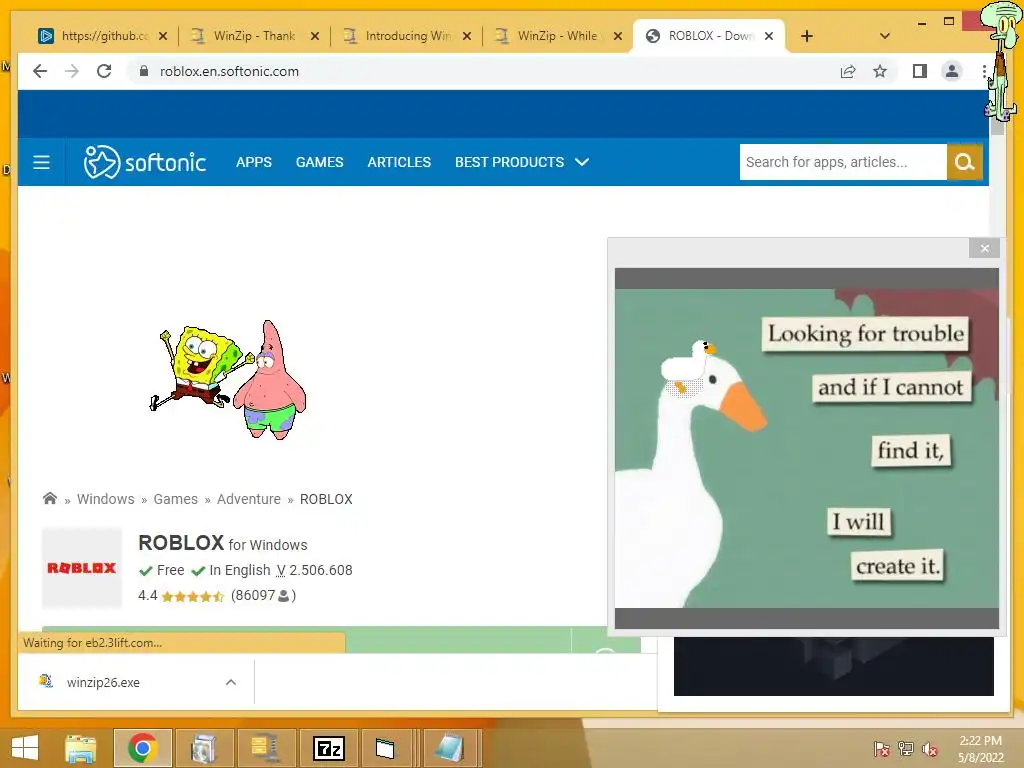The height and width of the screenshot is (768, 1024).
Task: Click the 4.4 star rating
Action: click(181, 596)
